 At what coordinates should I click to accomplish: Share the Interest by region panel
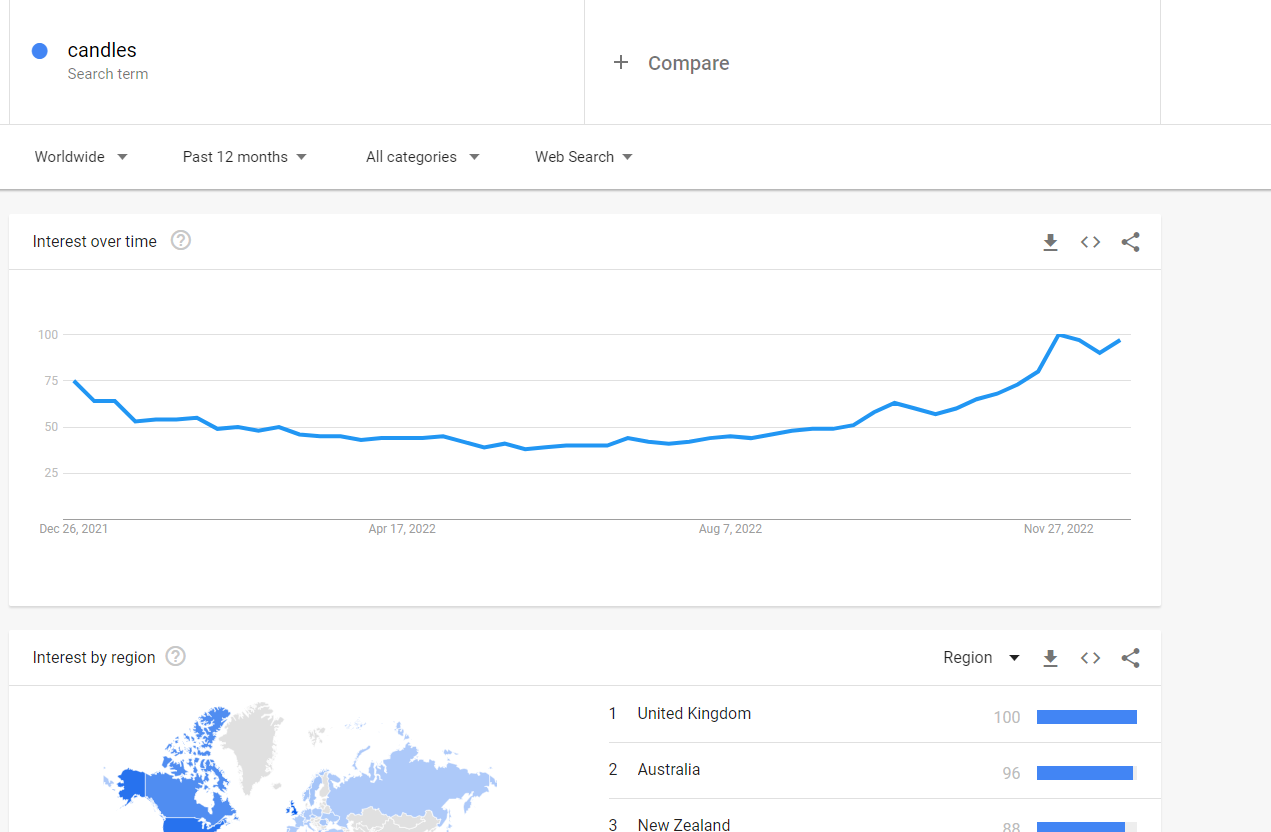click(1130, 658)
